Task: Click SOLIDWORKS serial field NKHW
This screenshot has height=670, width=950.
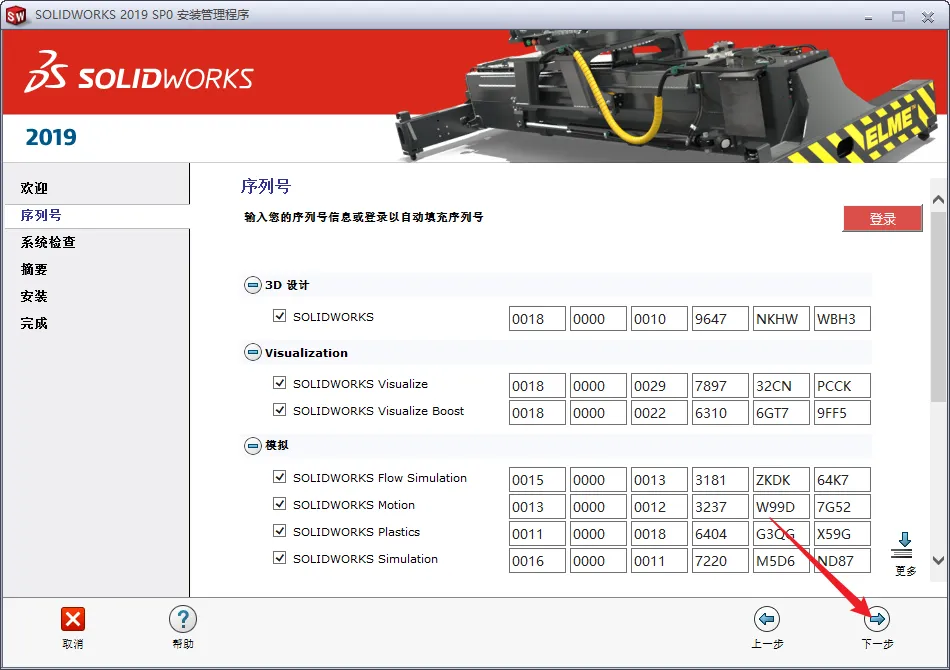Action: (x=781, y=319)
